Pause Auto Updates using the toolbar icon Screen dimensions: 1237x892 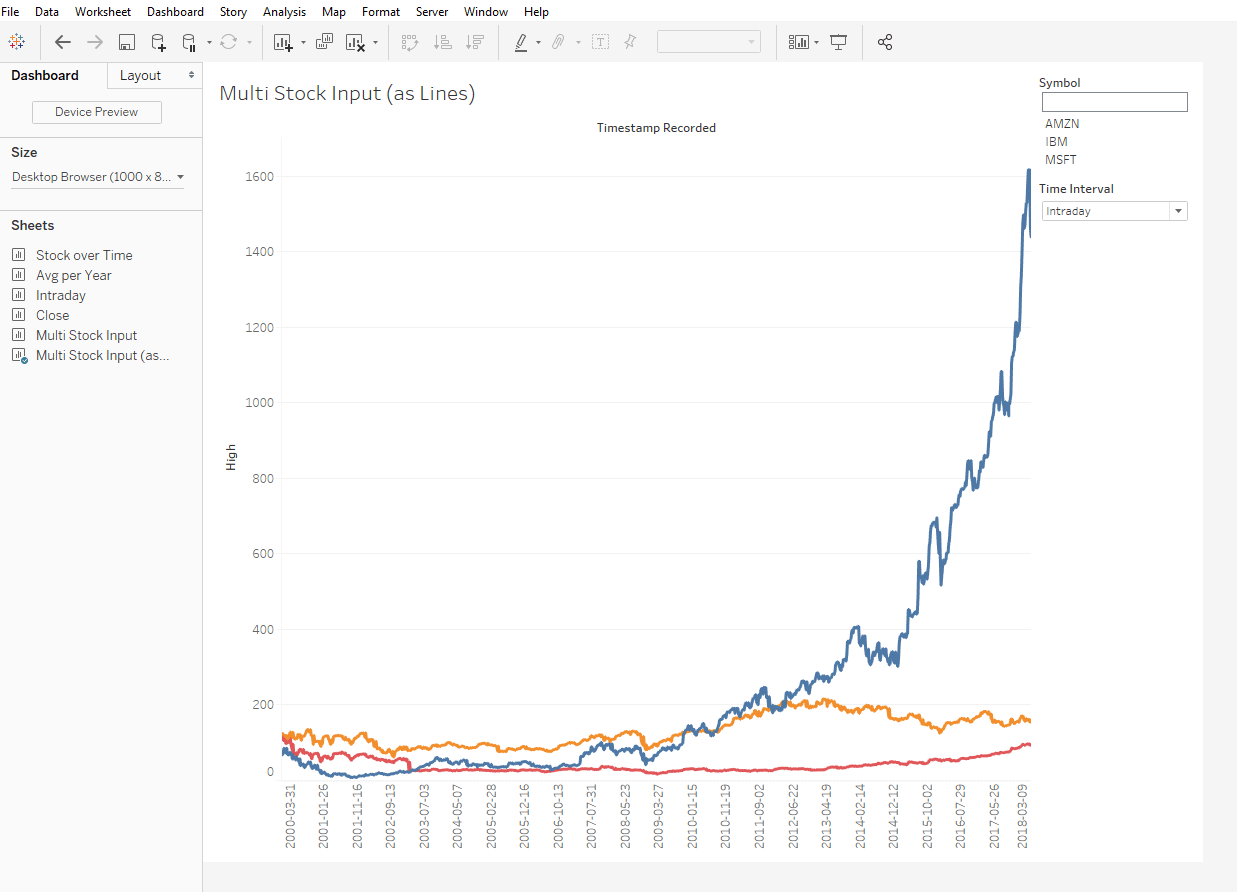190,42
